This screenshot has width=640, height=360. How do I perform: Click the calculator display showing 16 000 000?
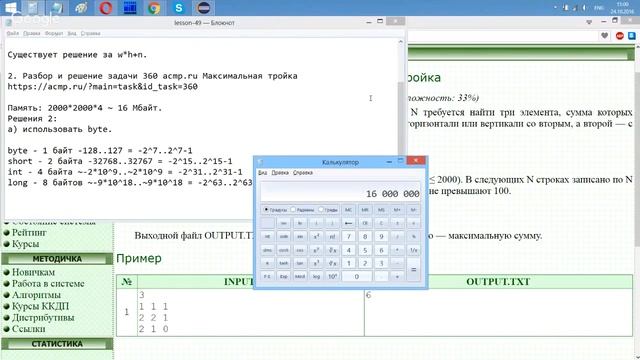[x=340, y=191]
